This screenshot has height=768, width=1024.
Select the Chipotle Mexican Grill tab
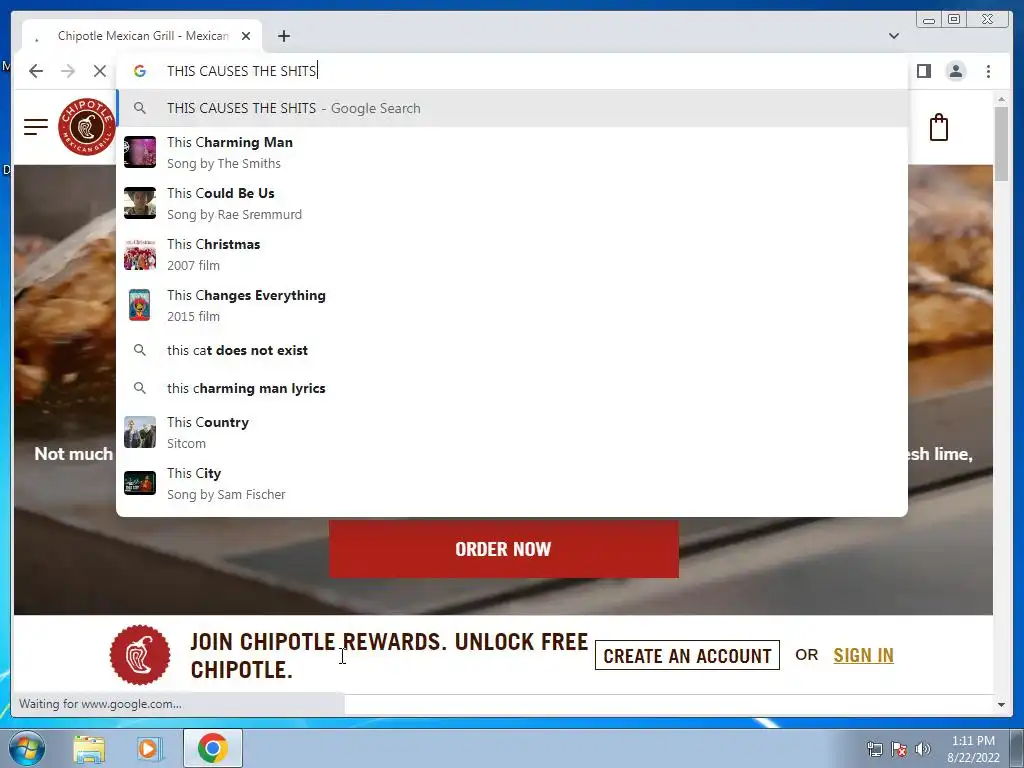pyautogui.click(x=142, y=36)
